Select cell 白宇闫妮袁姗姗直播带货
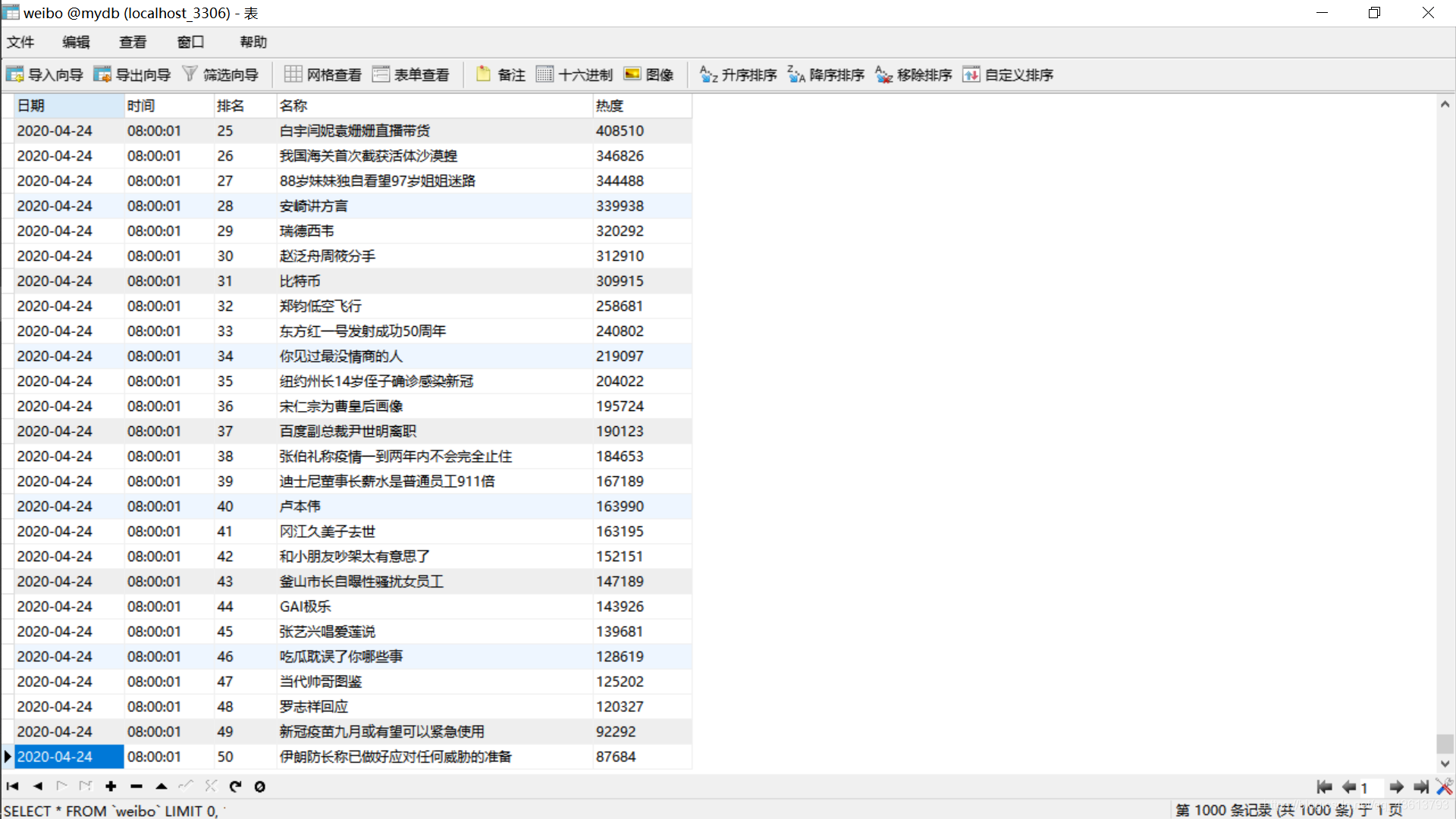 point(435,130)
